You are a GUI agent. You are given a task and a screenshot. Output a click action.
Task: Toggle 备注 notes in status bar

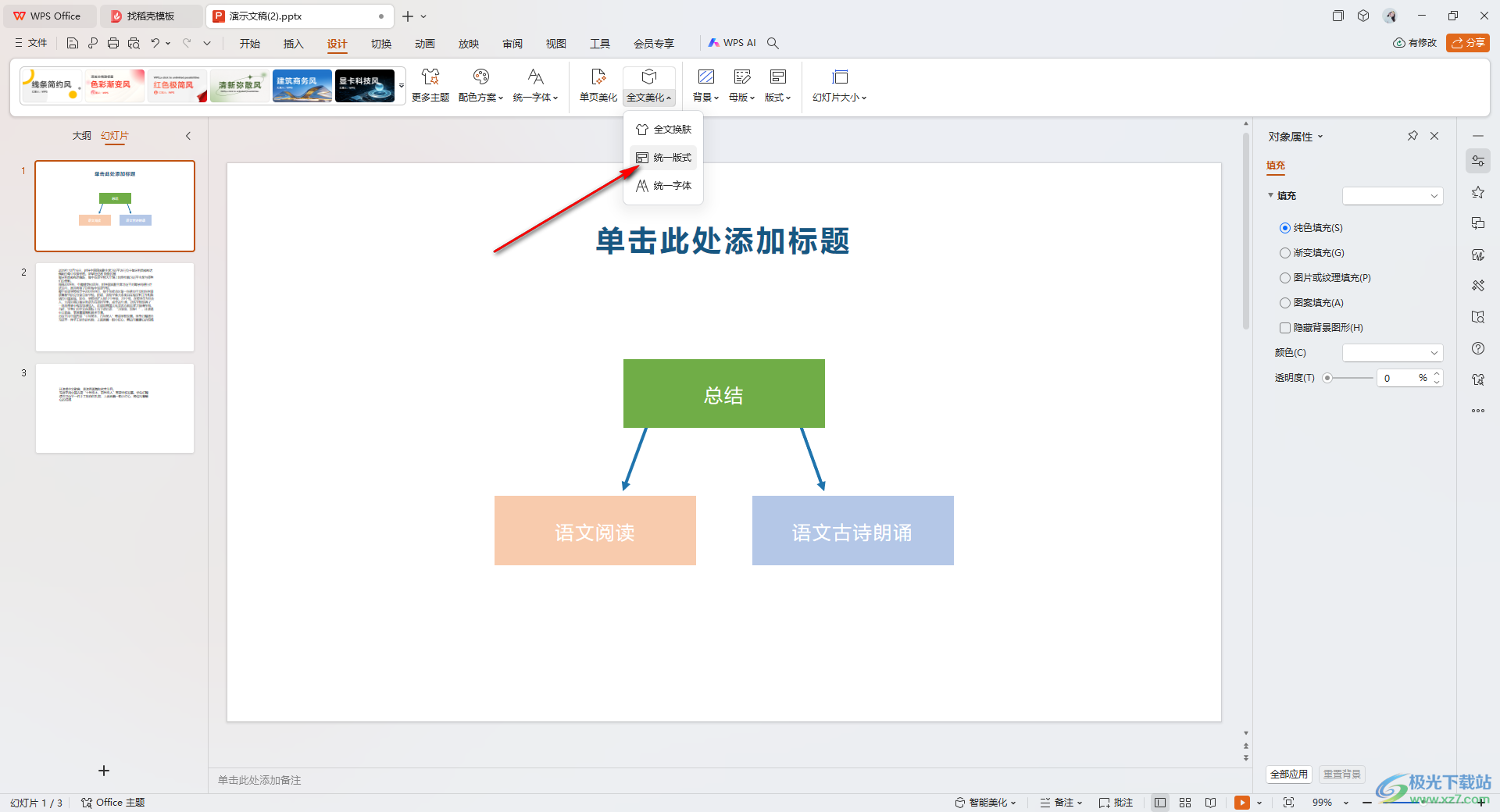[1062, 803]
